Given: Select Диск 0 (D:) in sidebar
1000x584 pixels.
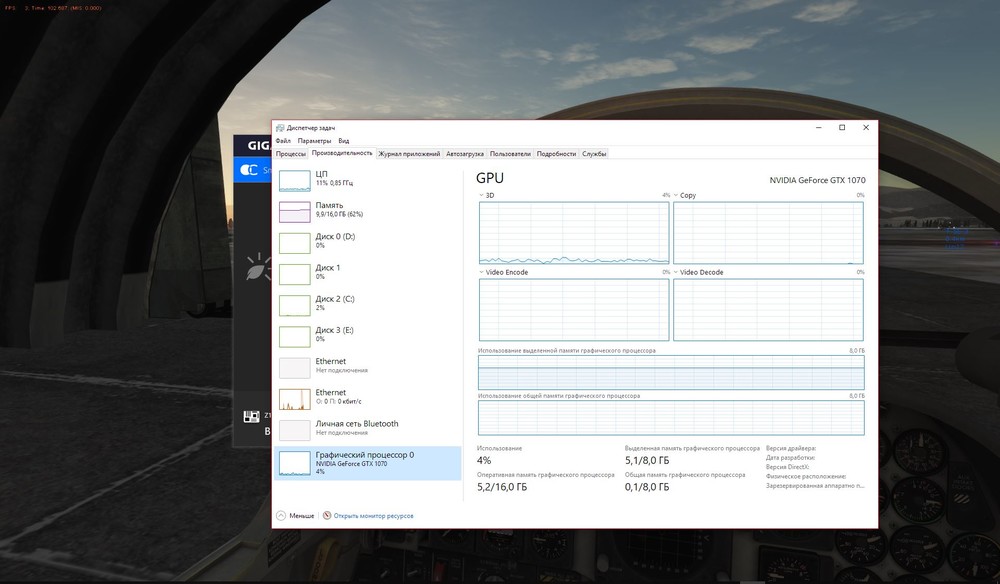Looking at the screenshot, I should click(334, 241).
